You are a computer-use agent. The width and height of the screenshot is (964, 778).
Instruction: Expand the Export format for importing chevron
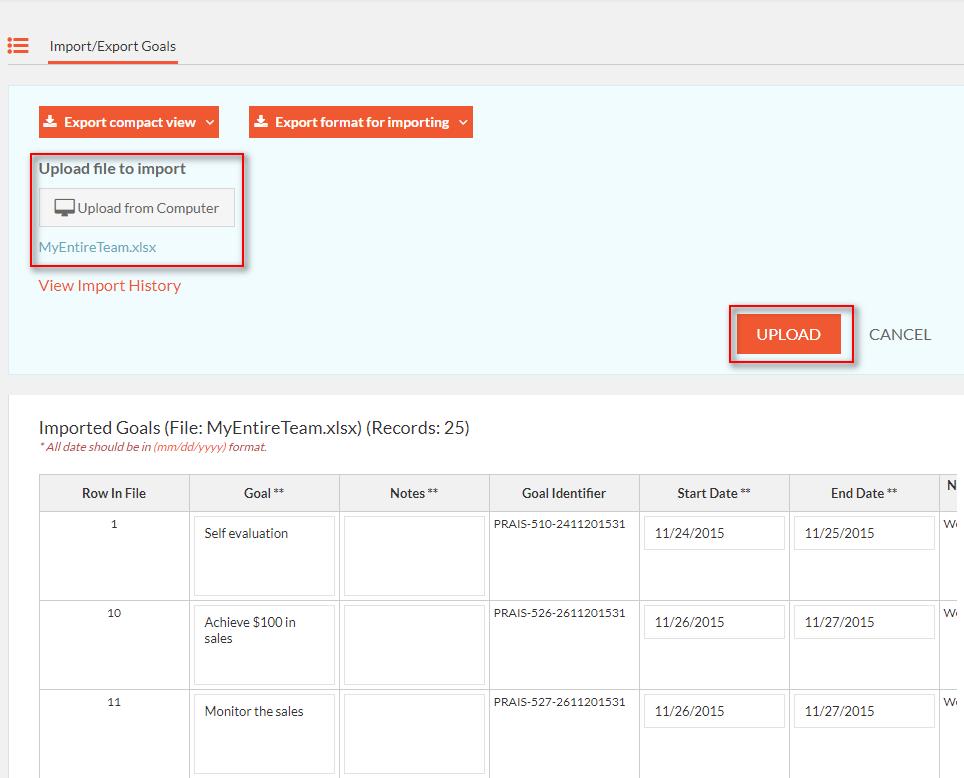[x=464, y=122]
